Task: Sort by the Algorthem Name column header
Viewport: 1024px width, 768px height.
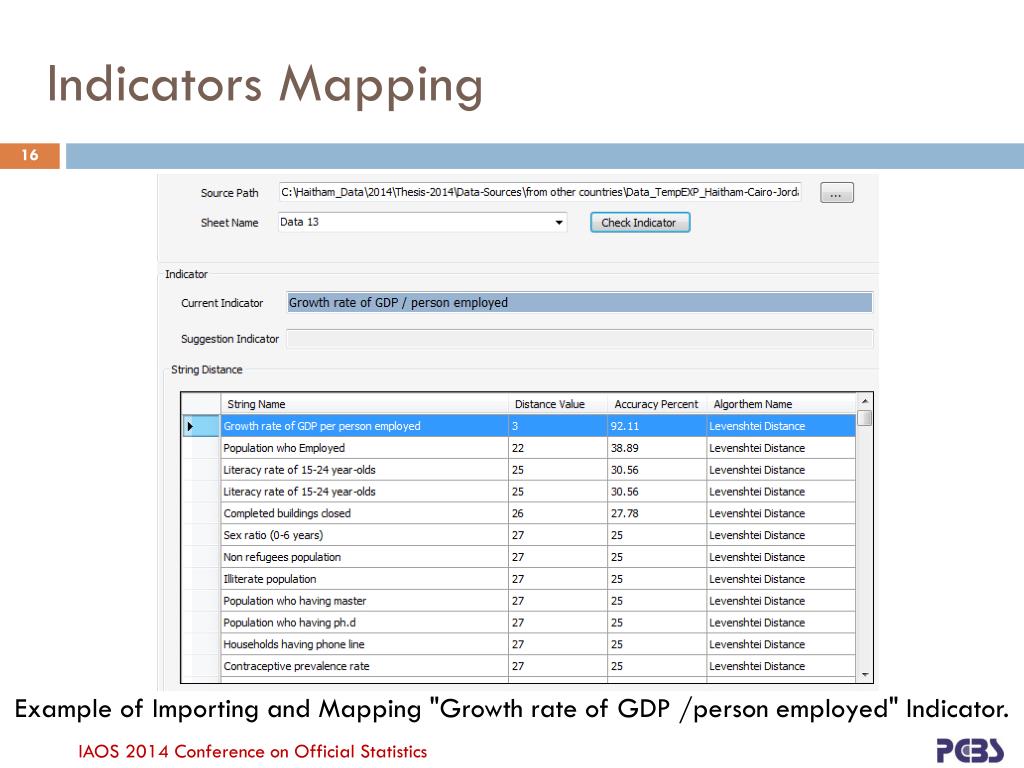Action: click(x=781, y=404)
